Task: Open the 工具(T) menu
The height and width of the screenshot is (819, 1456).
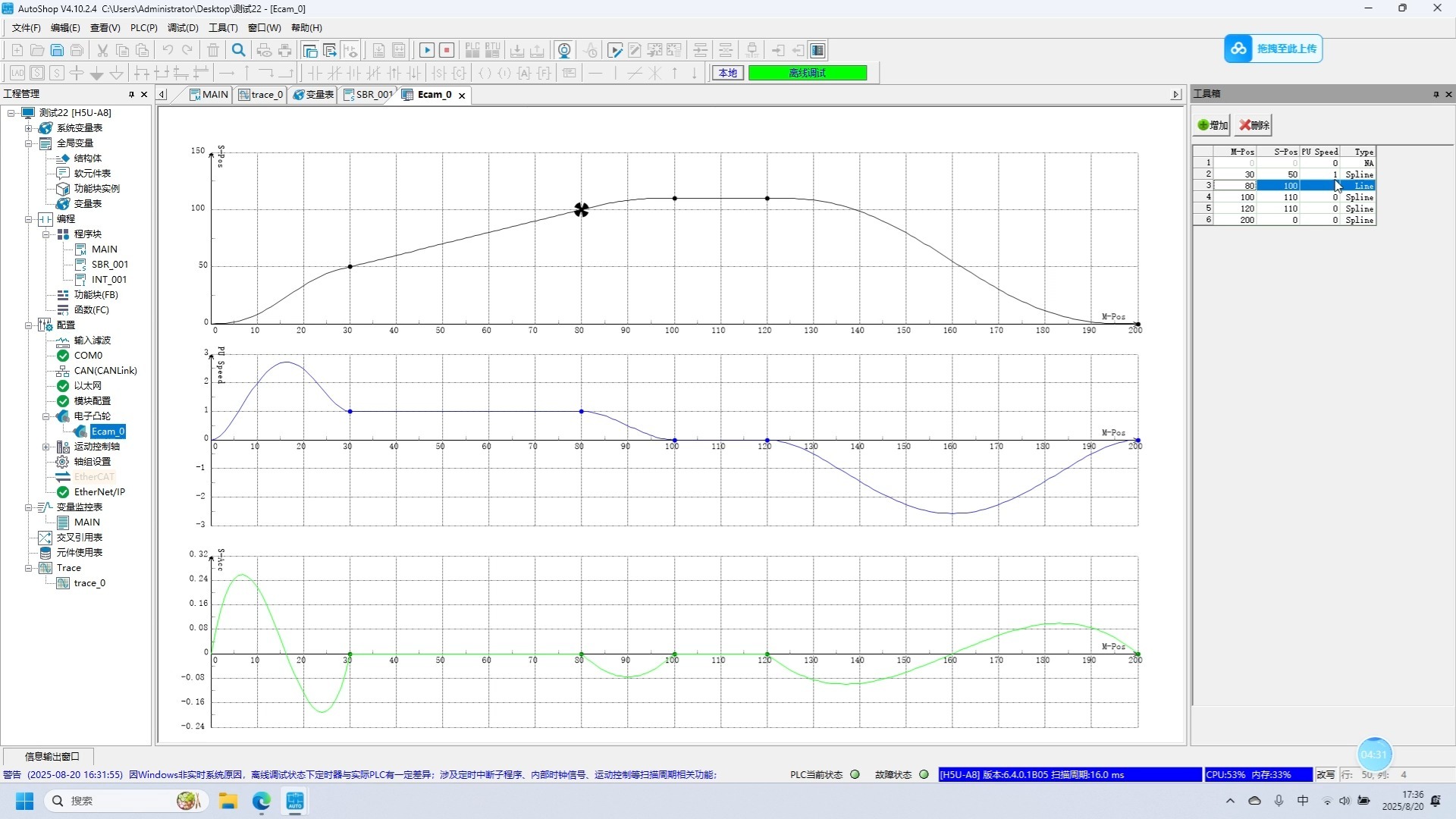Action: pos(223,27)
